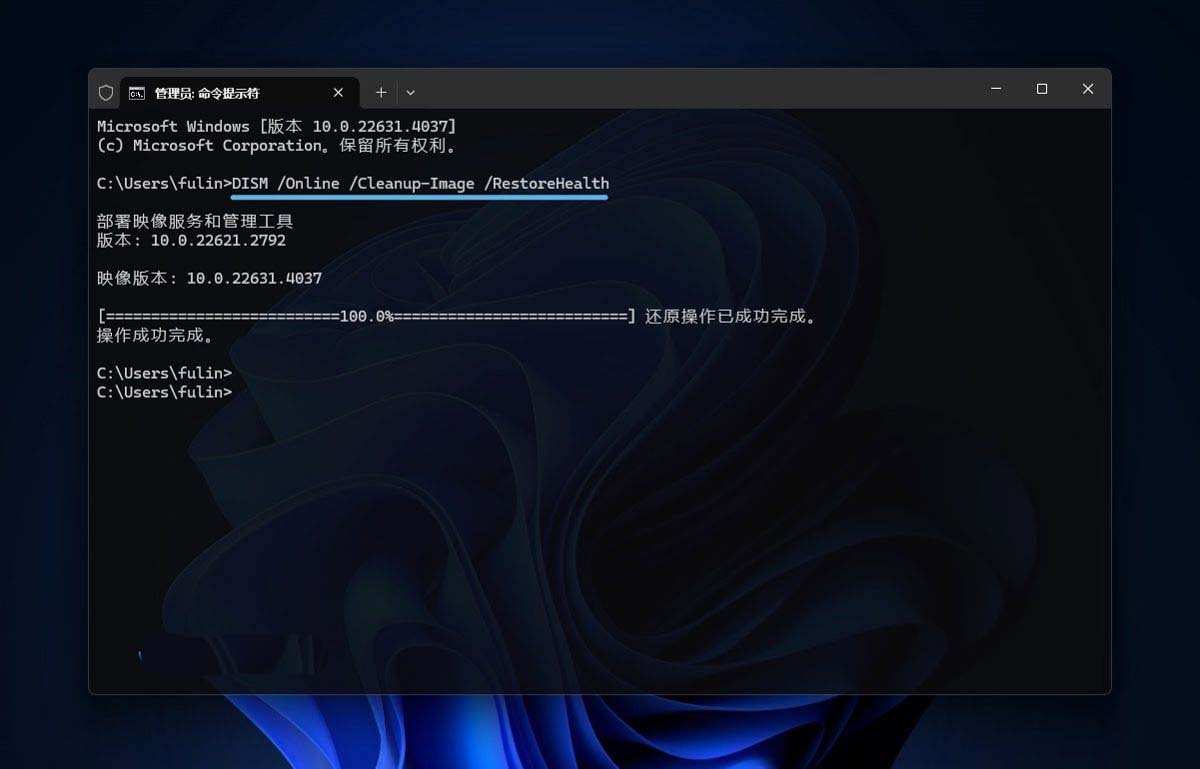
Task: Click the Microsoft Corporation copyright line
Action: pos(276,146)
